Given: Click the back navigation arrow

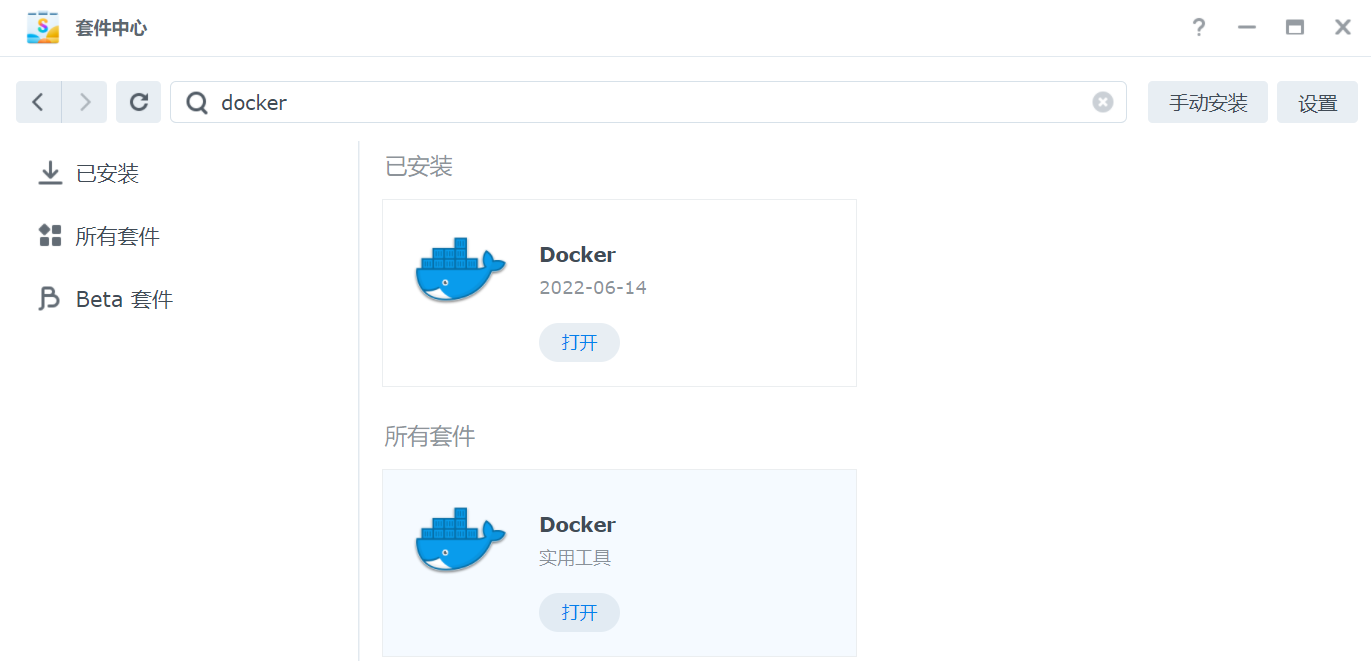Looking at the screenshot, I should (x=38, y=102).
